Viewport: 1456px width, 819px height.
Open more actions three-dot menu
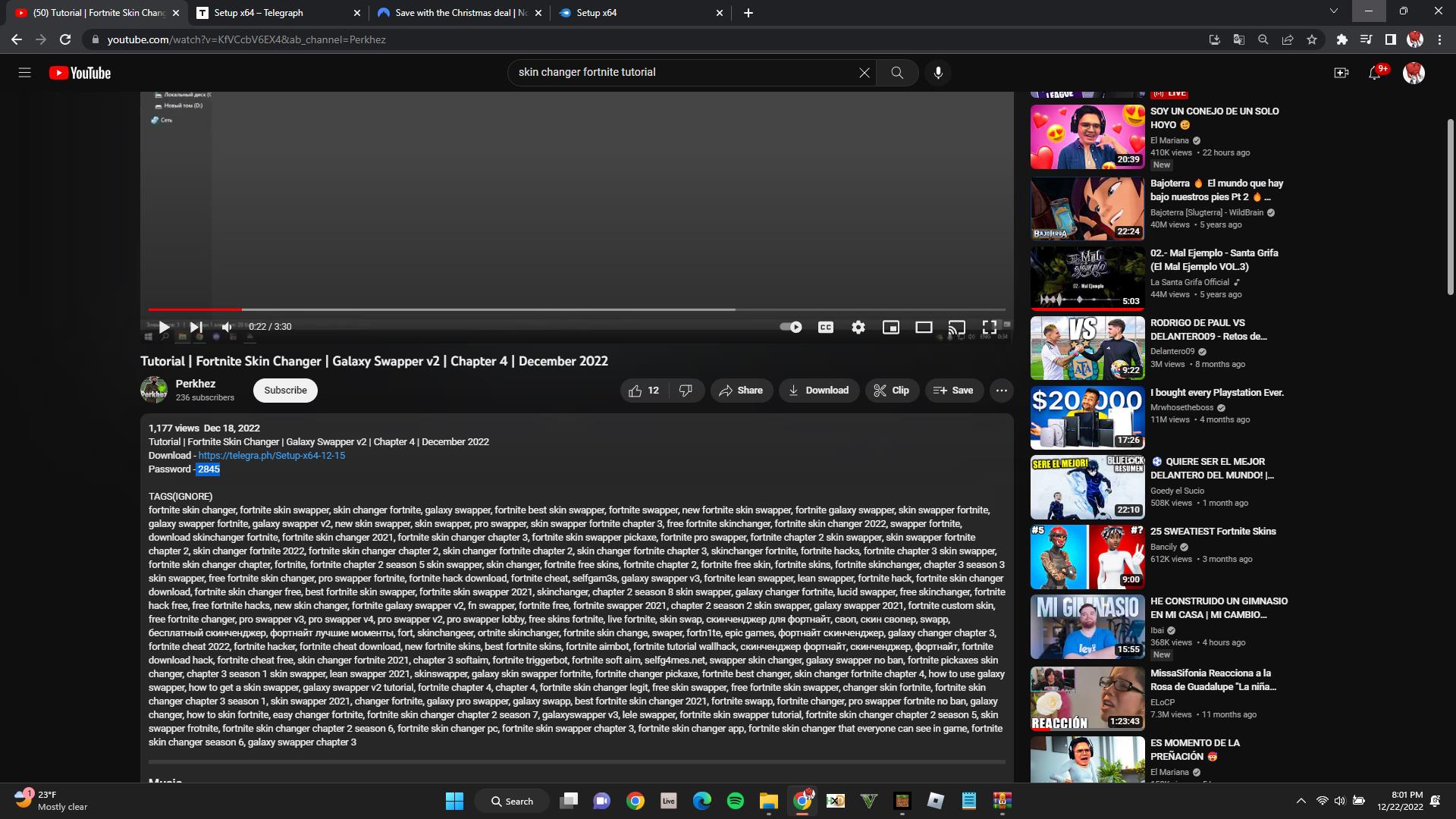(x=1001, y=391)
